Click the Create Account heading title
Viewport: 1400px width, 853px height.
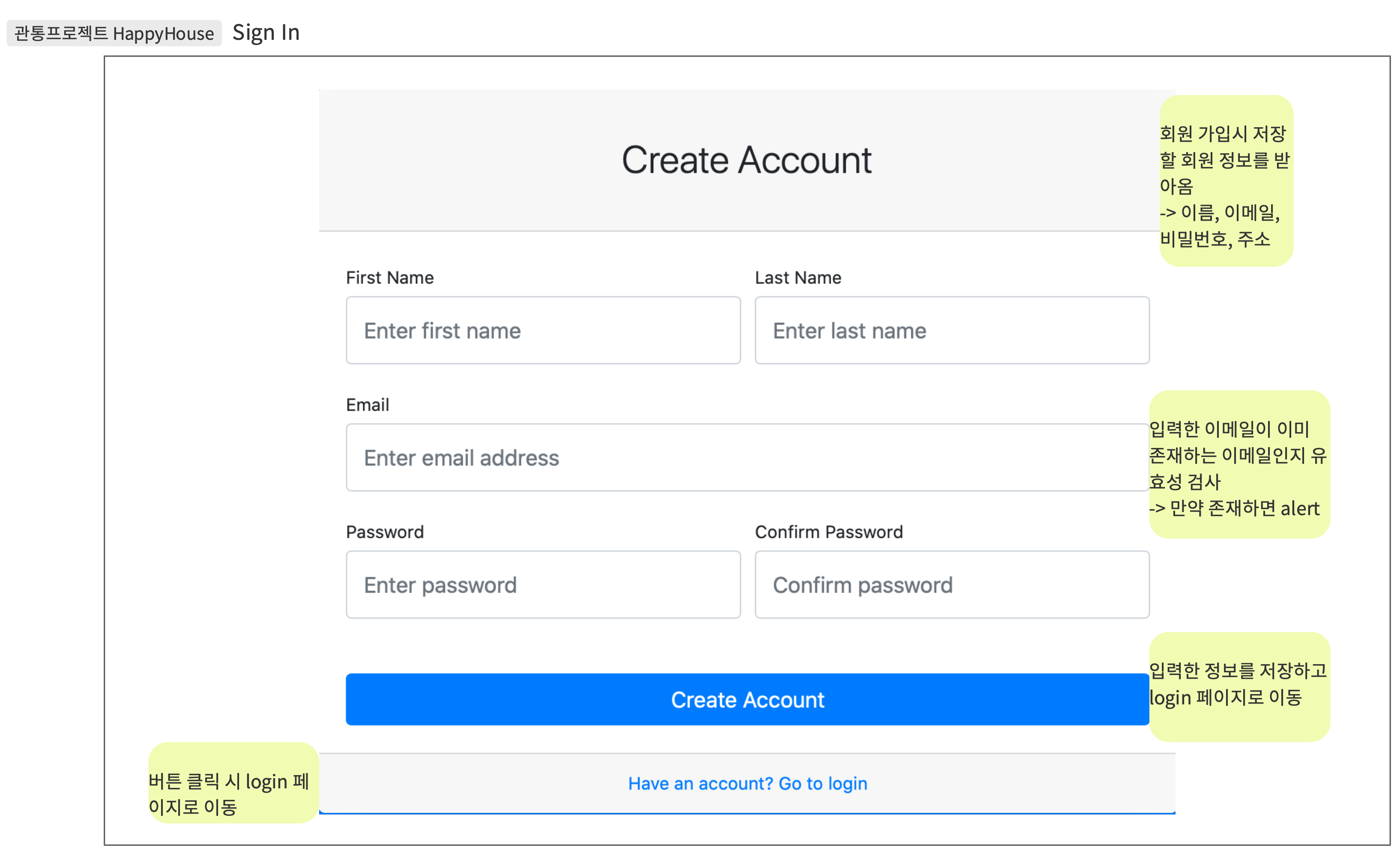tap(746, 160)
